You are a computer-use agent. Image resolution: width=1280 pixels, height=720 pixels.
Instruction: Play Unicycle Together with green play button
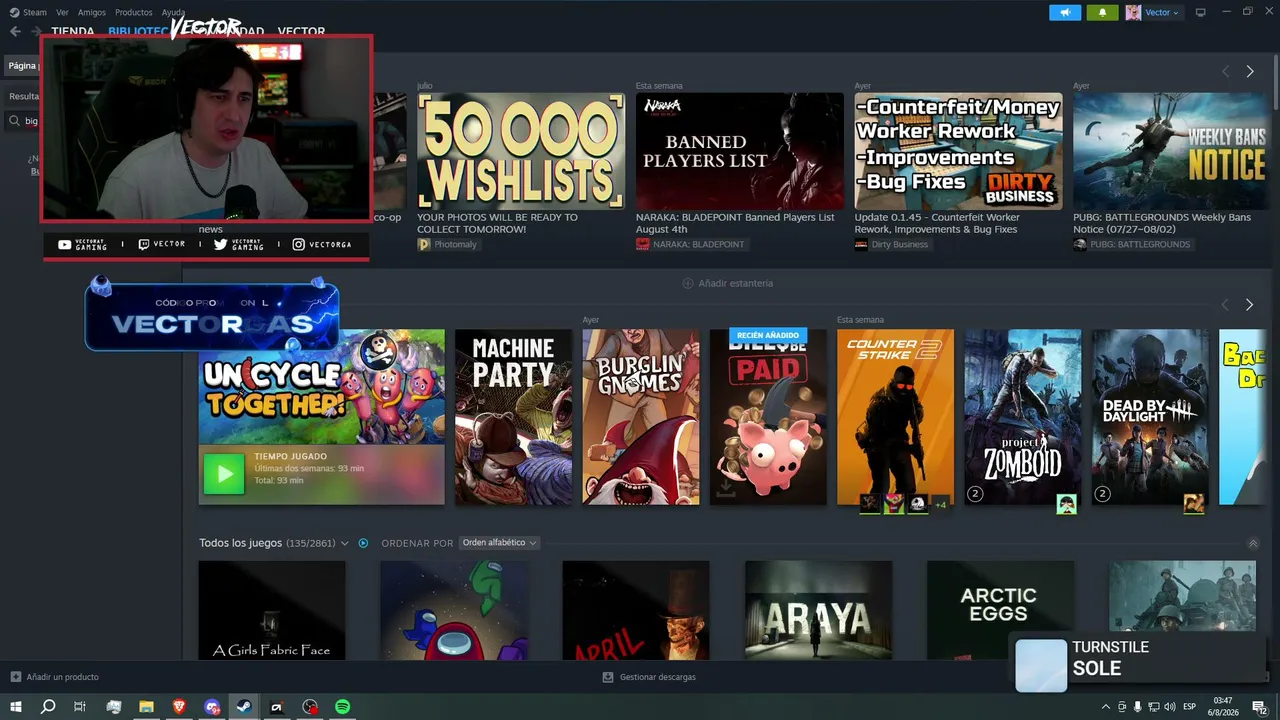click(224, 474)
